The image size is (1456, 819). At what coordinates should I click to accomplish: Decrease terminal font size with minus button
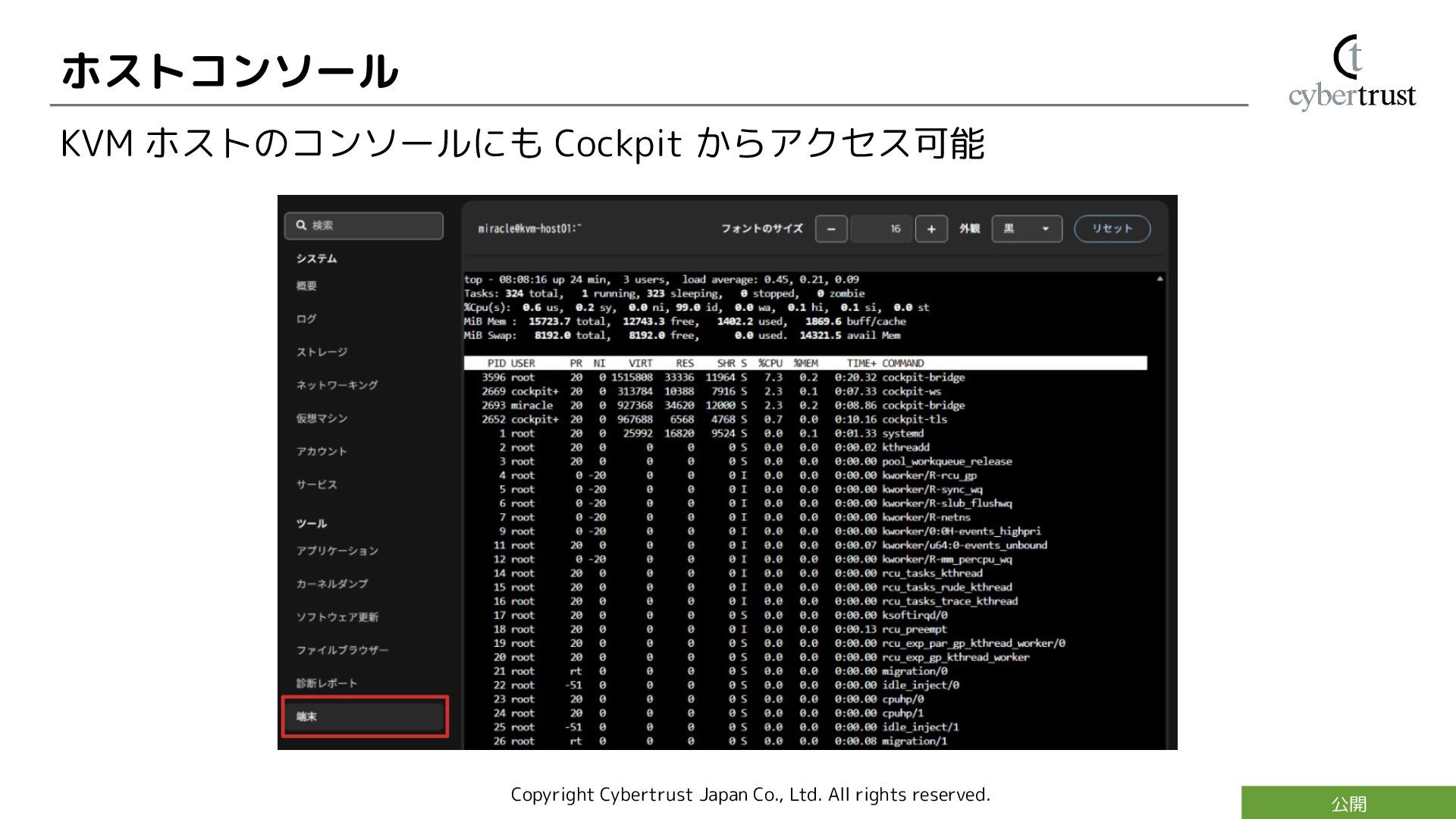click(831, 229)
